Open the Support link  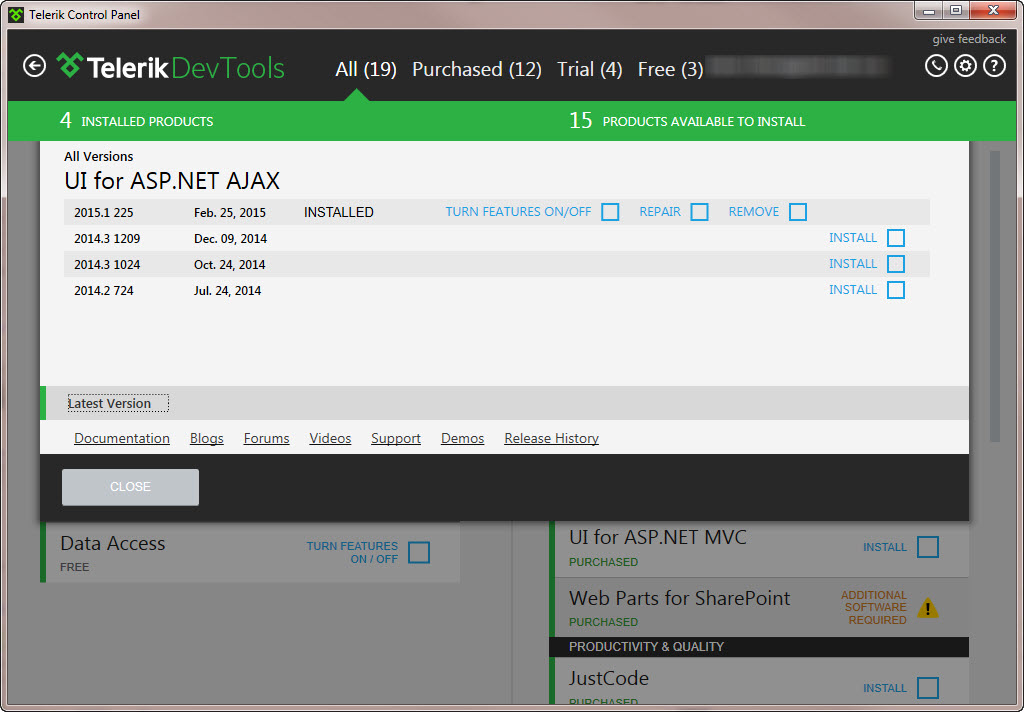pos(396,438)
